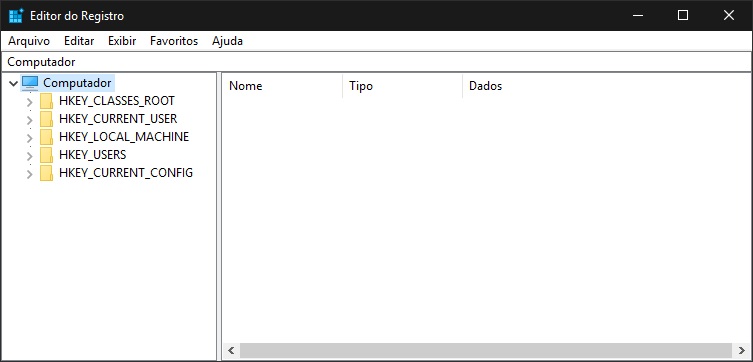Minimize the Editor do Registro window

[638, 15]
